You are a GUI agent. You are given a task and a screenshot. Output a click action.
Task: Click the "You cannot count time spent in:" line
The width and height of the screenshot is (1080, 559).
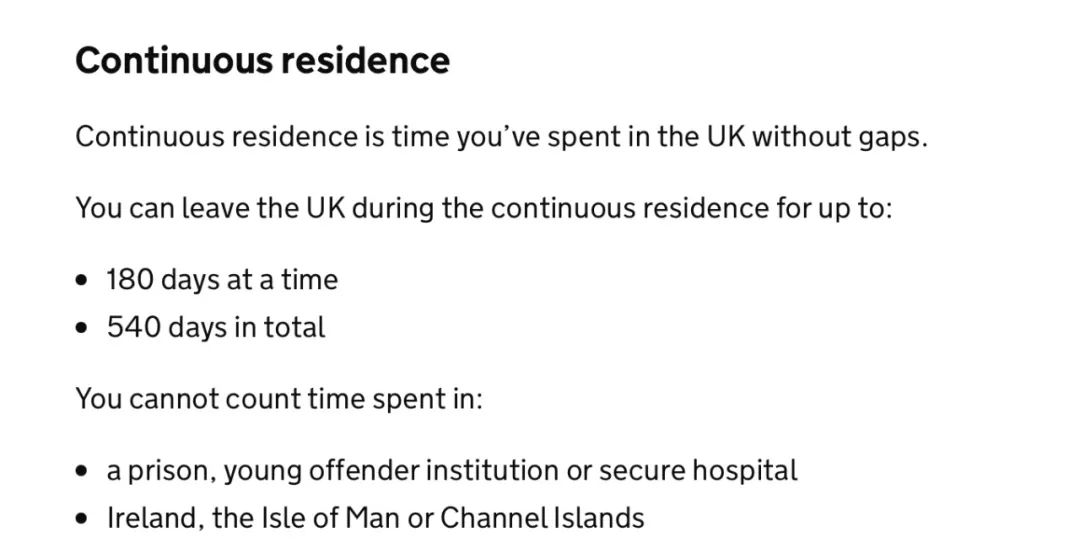coord(279,399)
